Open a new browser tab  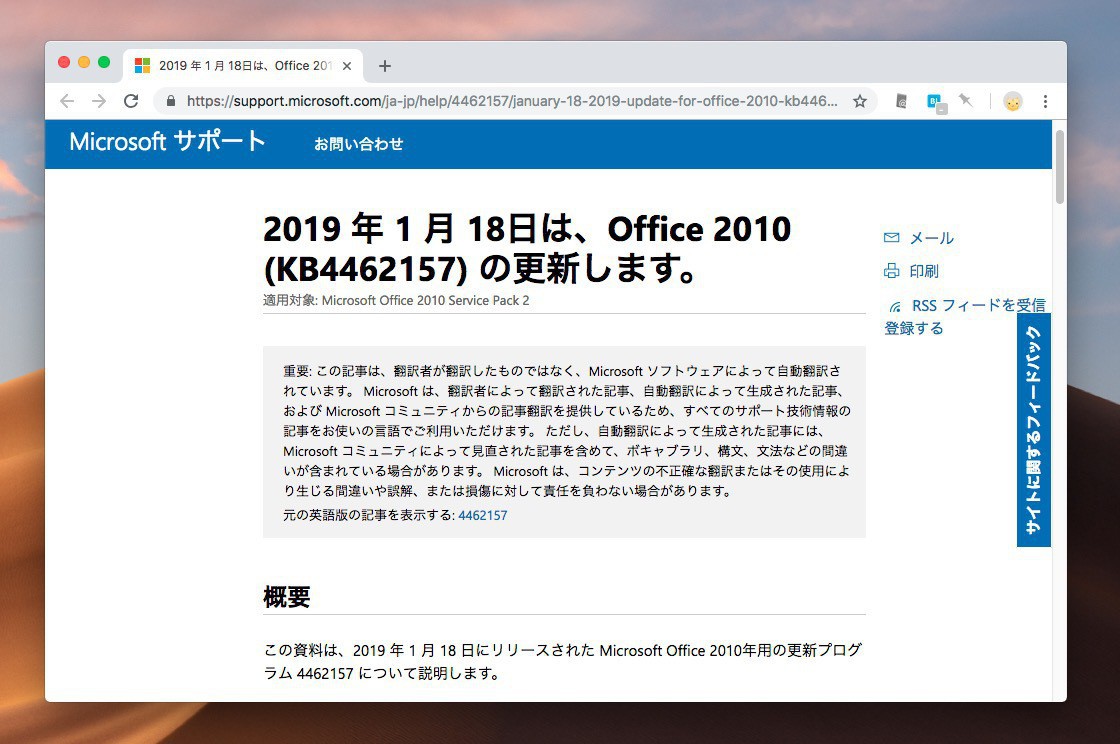(385, 66)
